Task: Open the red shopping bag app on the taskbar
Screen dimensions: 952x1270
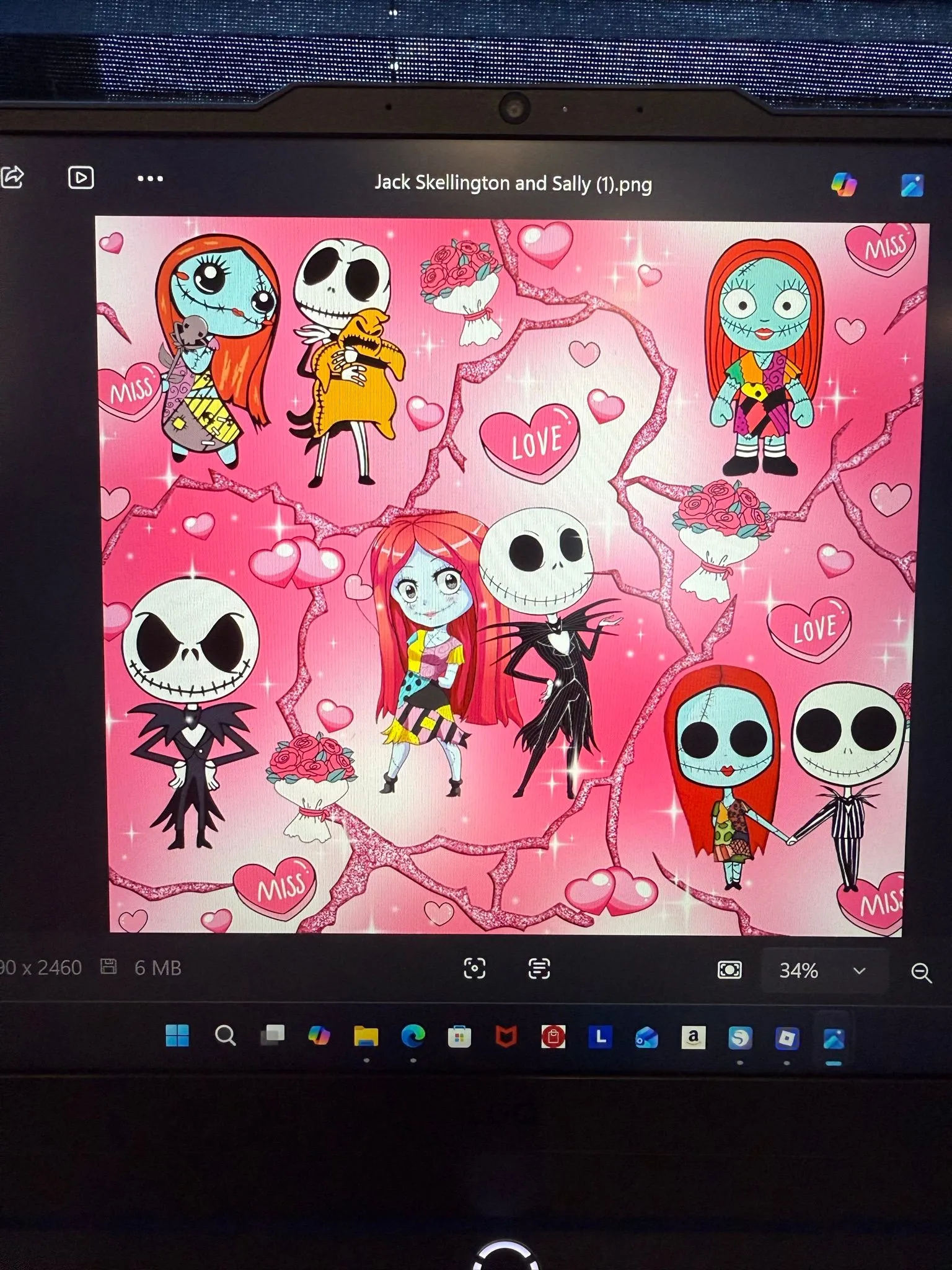Action: click(x=553, y=1037)
